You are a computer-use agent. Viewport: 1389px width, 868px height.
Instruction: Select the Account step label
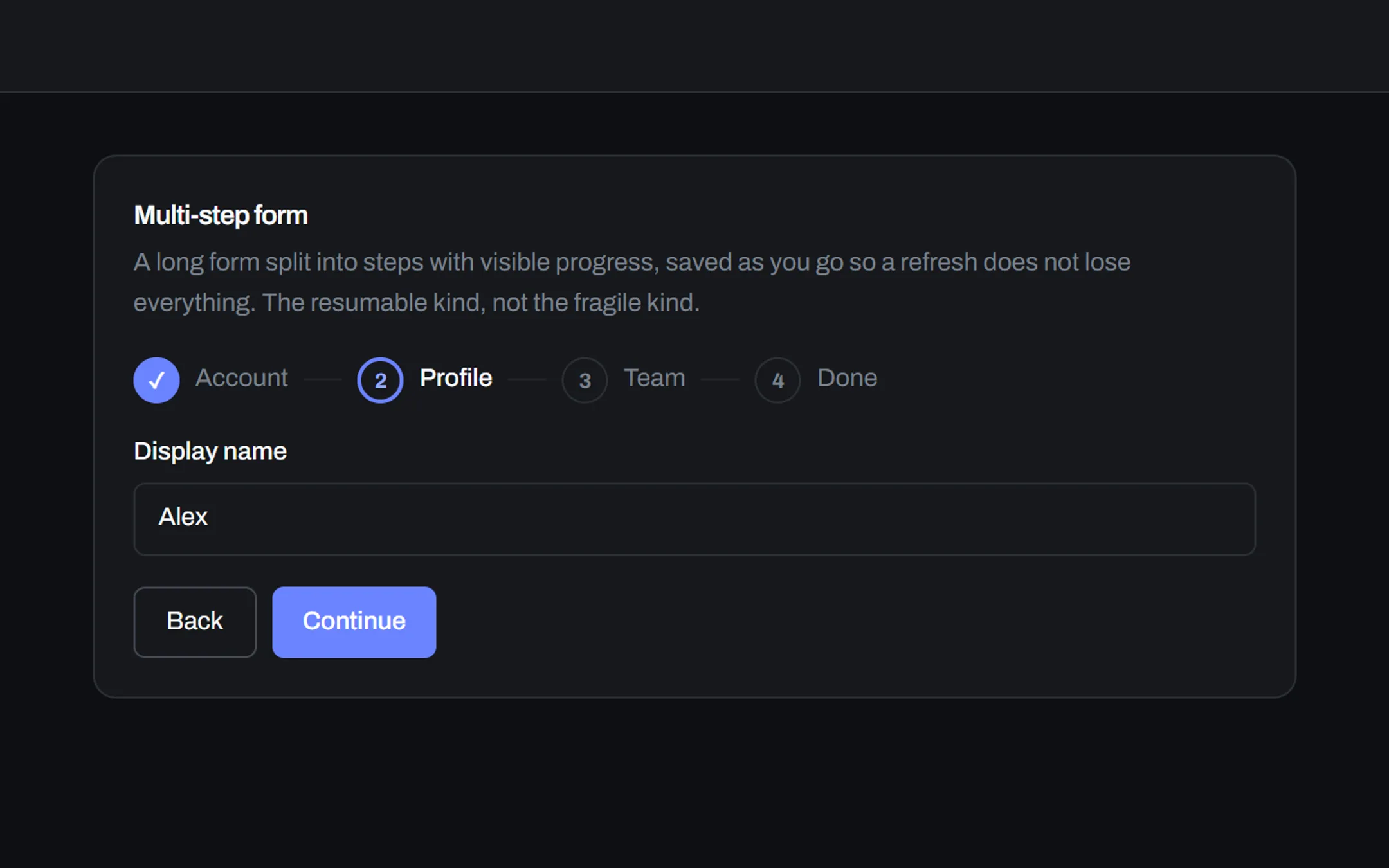(242, 378)
